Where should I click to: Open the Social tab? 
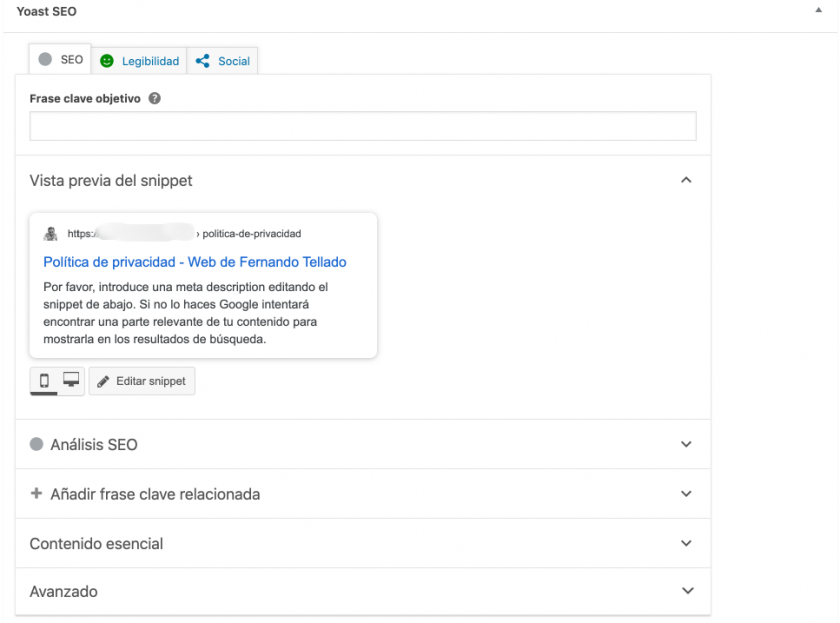[x=233, y=61]
